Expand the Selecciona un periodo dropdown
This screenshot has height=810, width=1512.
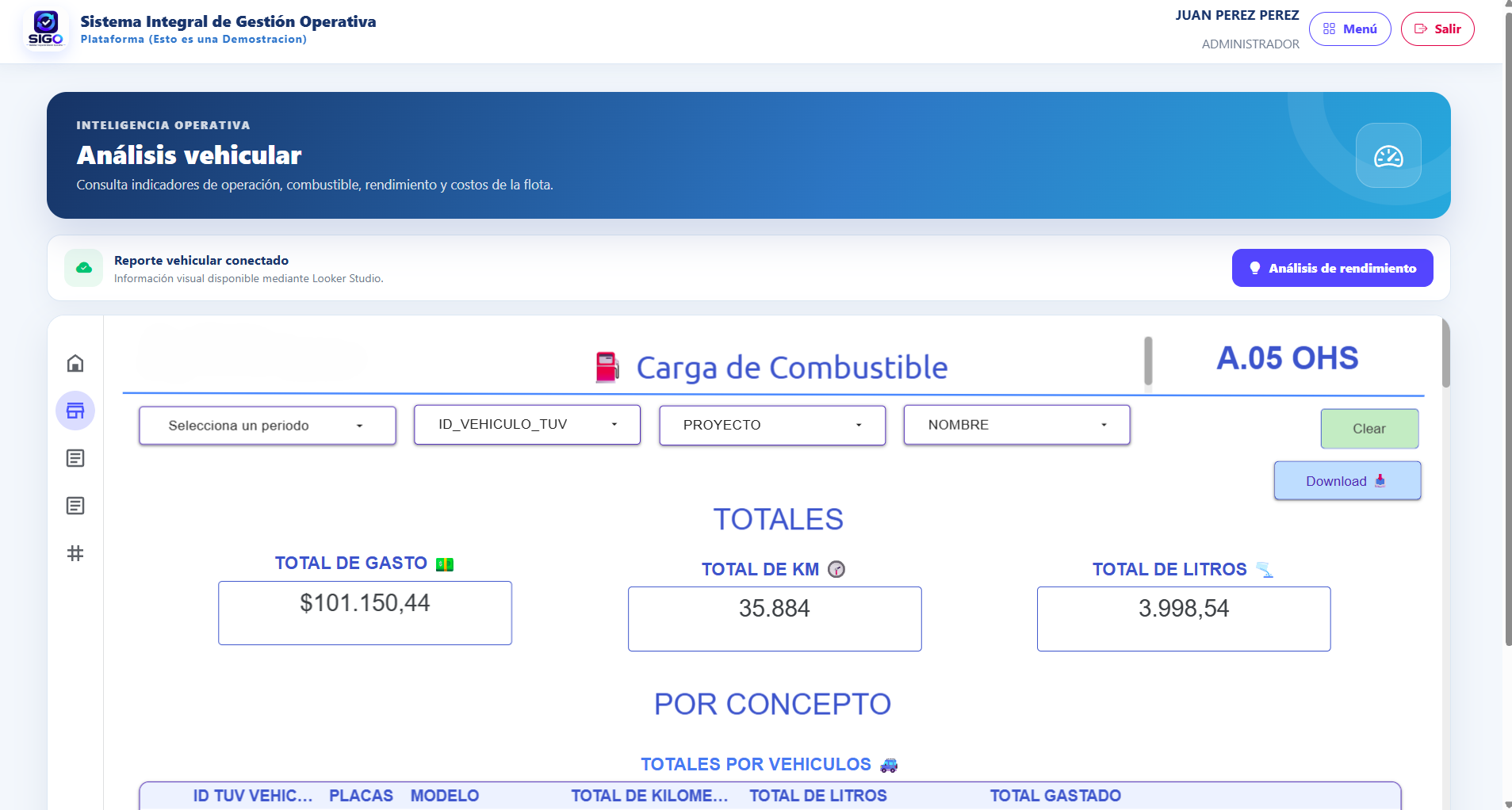click(x=267, y=426)
